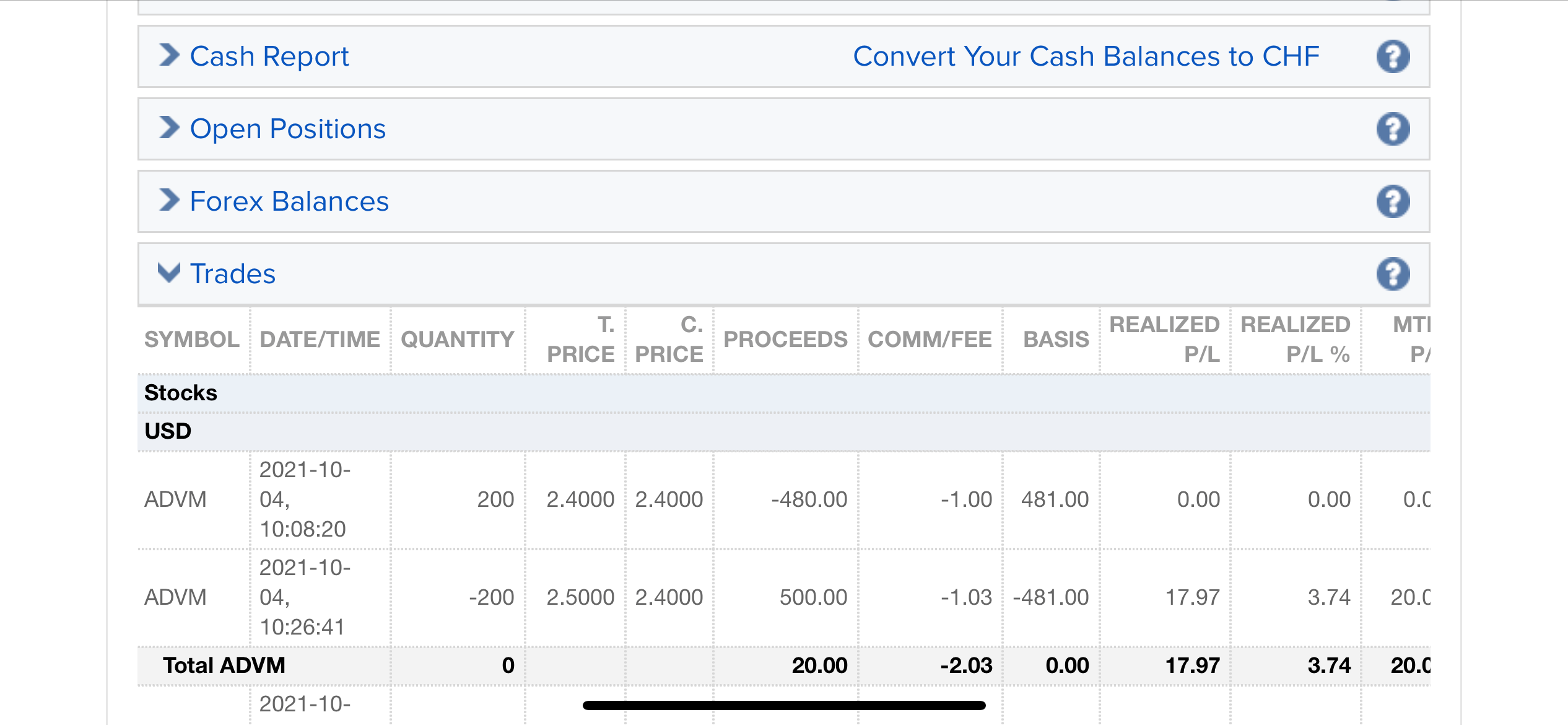Collapse the Trades section chevron

168,273
